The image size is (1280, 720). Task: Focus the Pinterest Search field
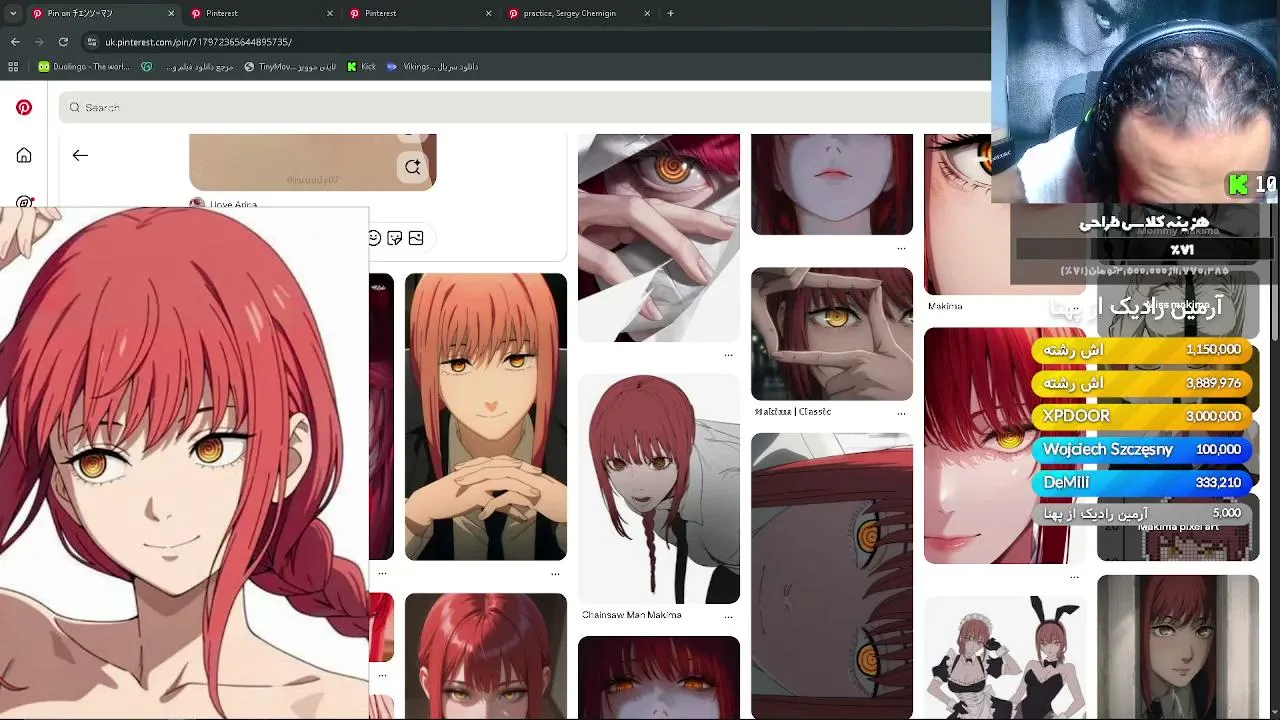tap(525, 107)
